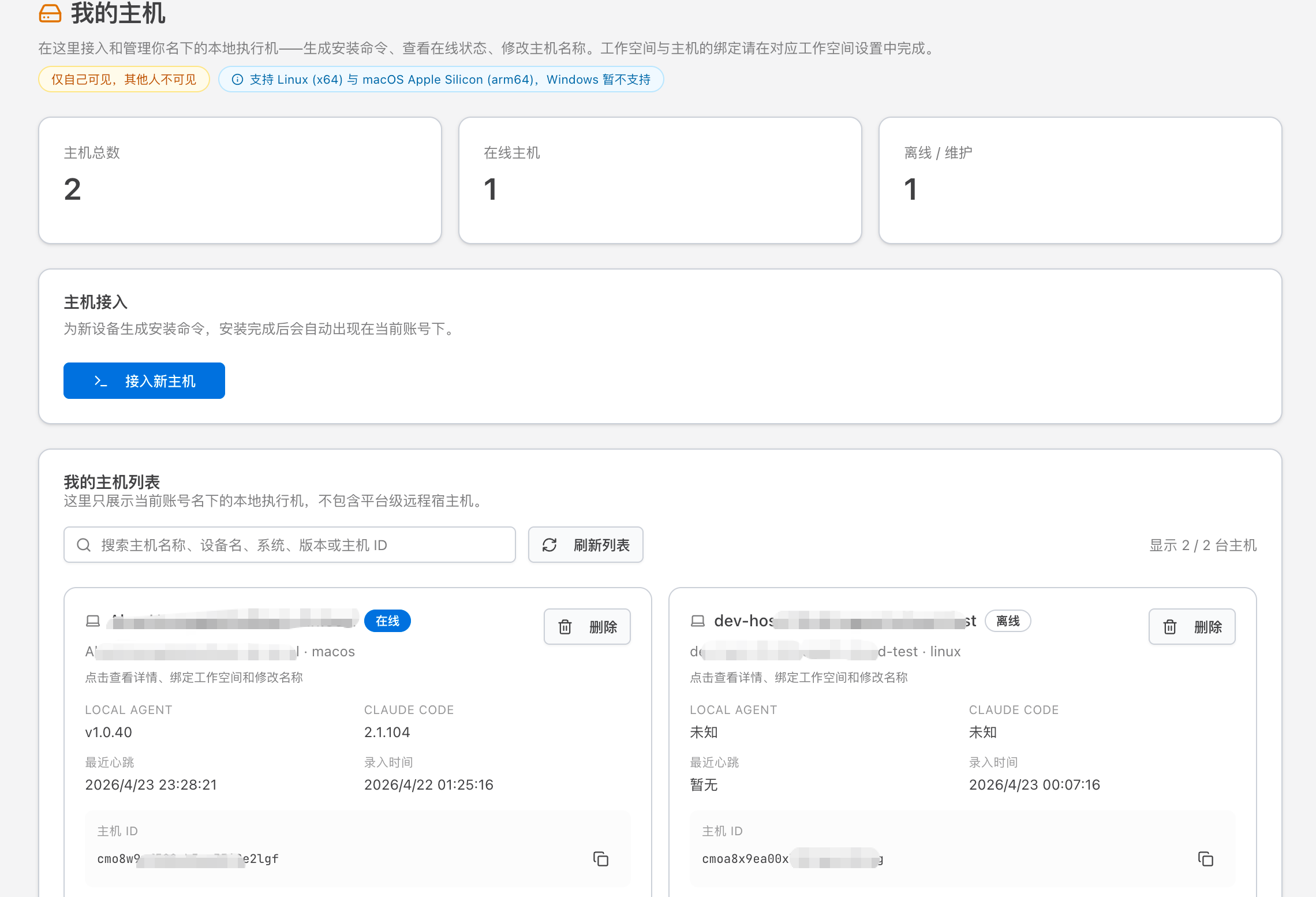The image size is (1316, 897).
Task: Click the info icon in Linux support notice
Action: 237,80
